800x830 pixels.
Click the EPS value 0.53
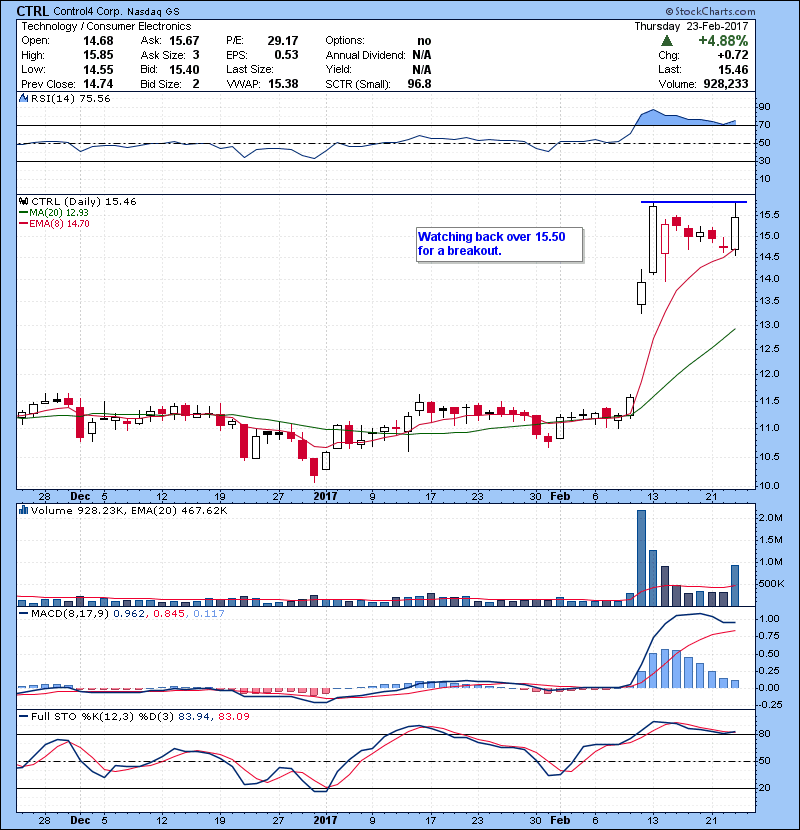(286, 55)
